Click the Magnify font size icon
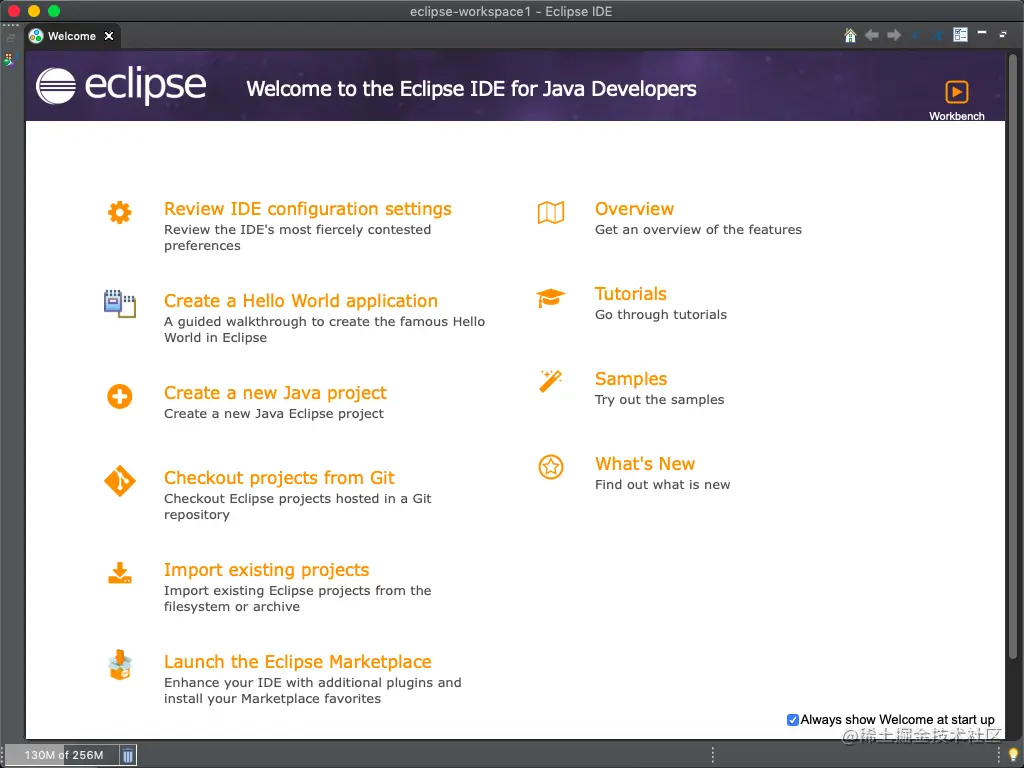 pos(938,35)
